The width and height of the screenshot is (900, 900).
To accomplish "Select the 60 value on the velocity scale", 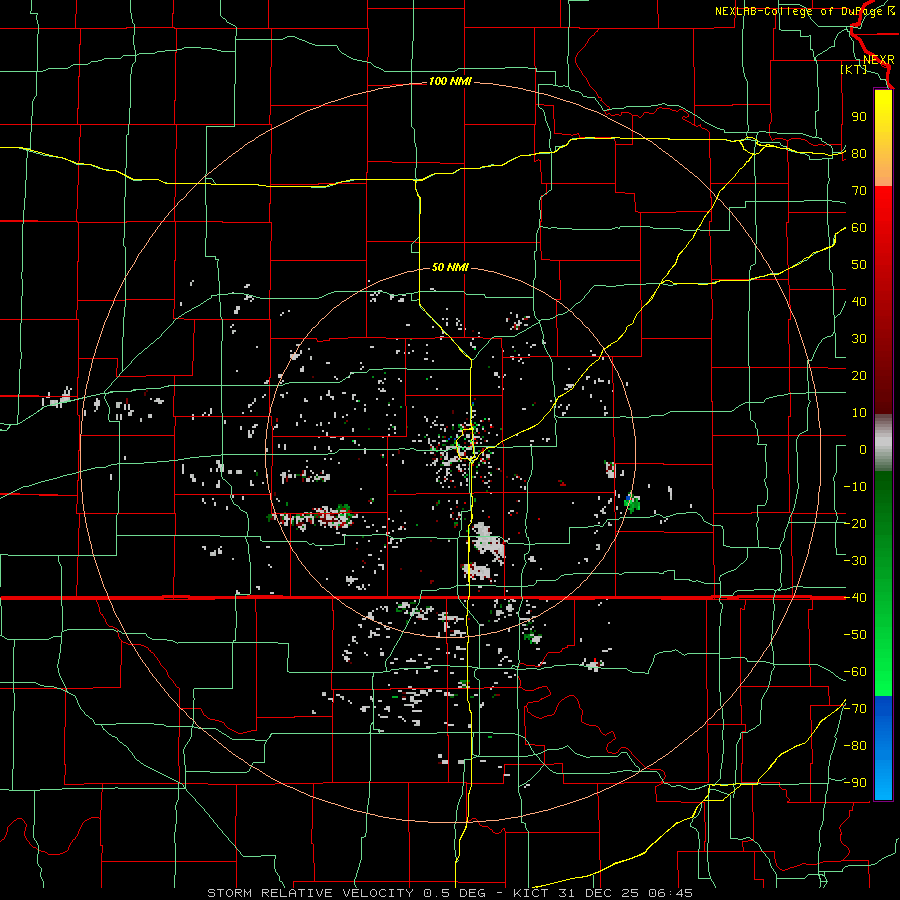I will point(859,228).
